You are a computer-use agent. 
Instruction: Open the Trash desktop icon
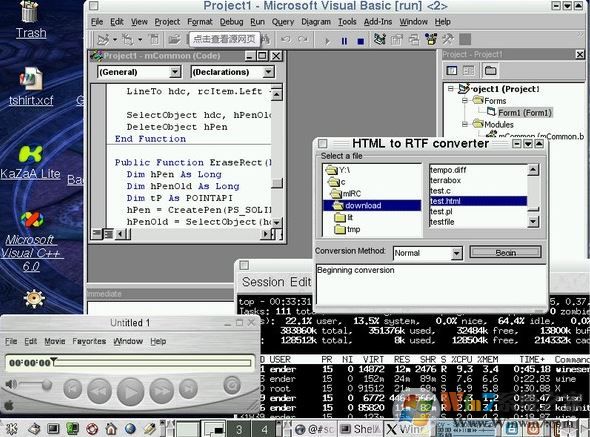[x=30, y=20]
